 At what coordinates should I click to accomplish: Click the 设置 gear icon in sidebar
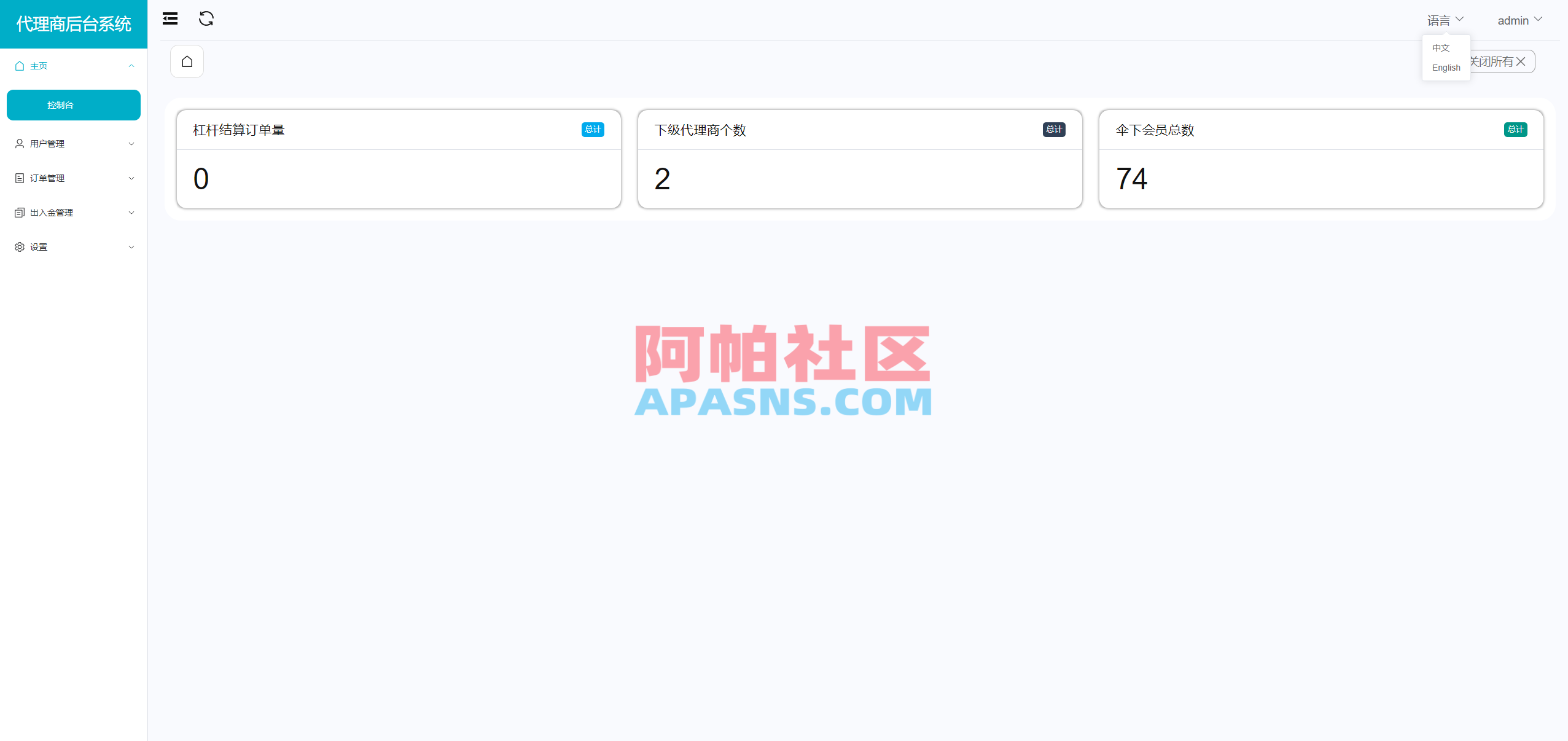pos(19,246)
